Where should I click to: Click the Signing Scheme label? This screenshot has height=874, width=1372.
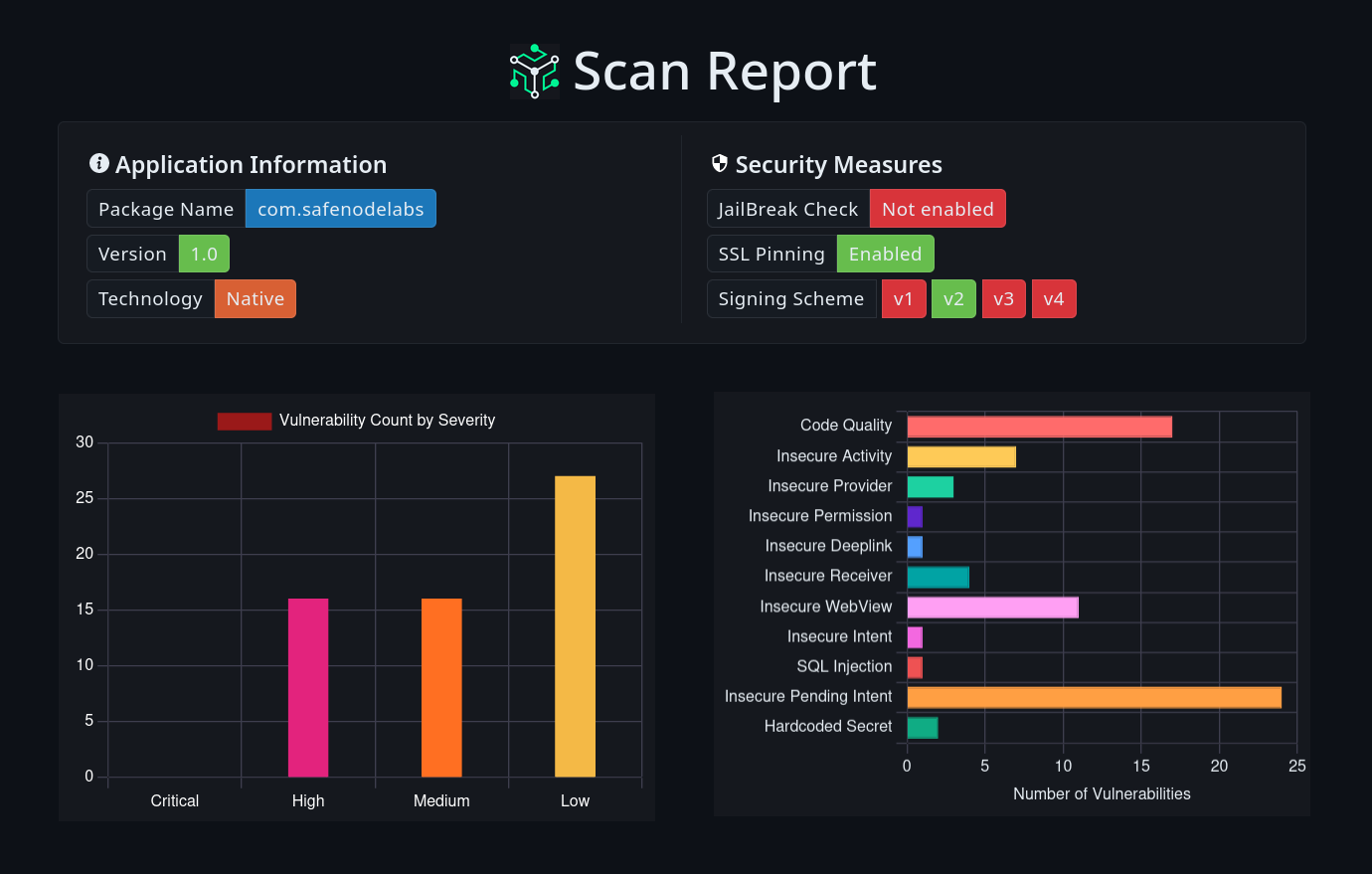coord(791,298)
